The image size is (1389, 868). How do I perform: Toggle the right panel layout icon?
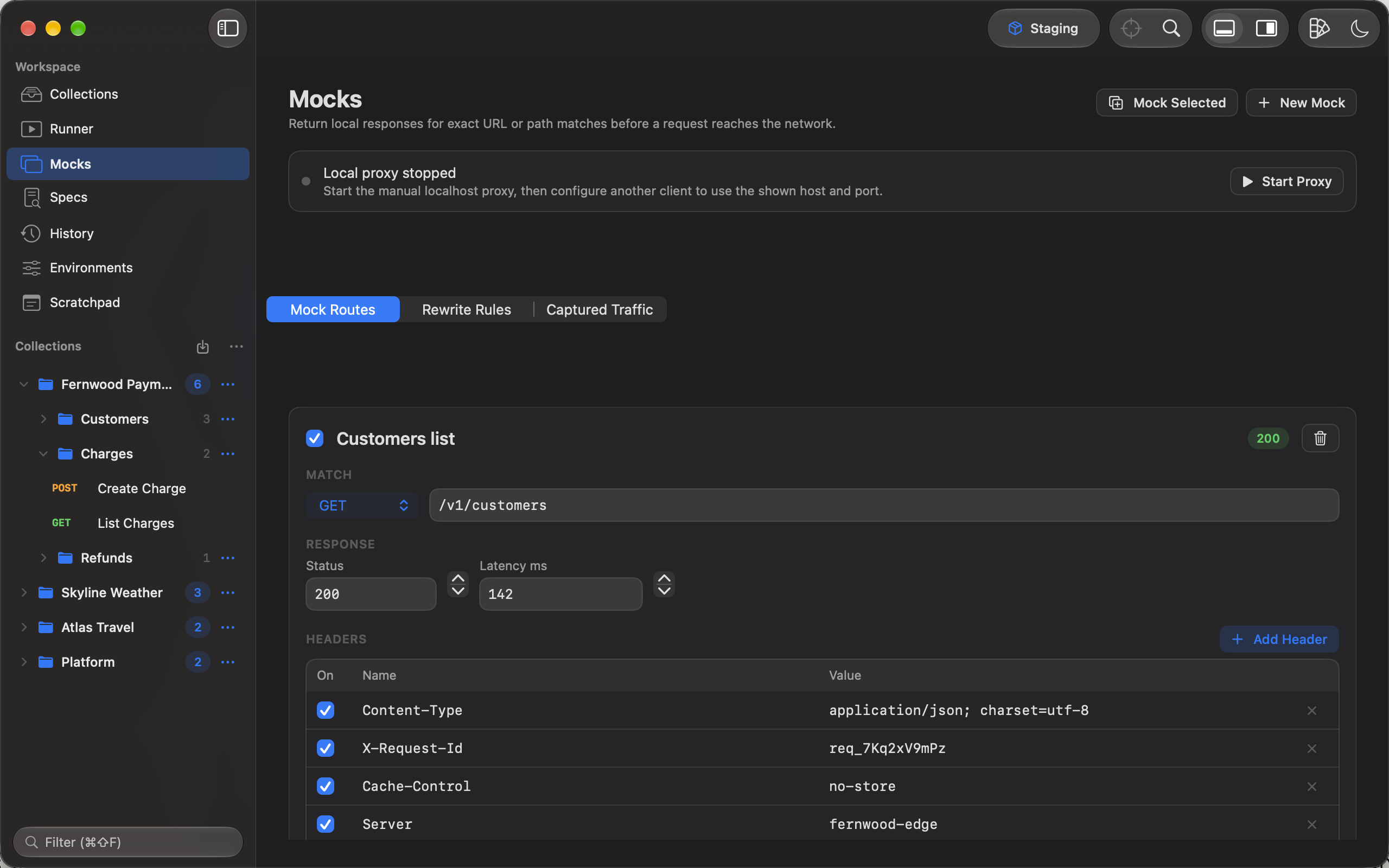click(x=1266, y=28)
